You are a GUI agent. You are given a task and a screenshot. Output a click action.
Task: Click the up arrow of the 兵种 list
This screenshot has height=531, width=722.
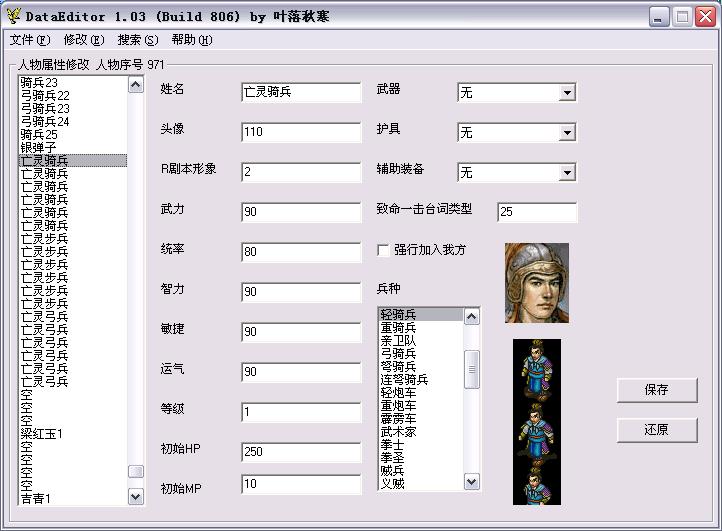(472, 316)
